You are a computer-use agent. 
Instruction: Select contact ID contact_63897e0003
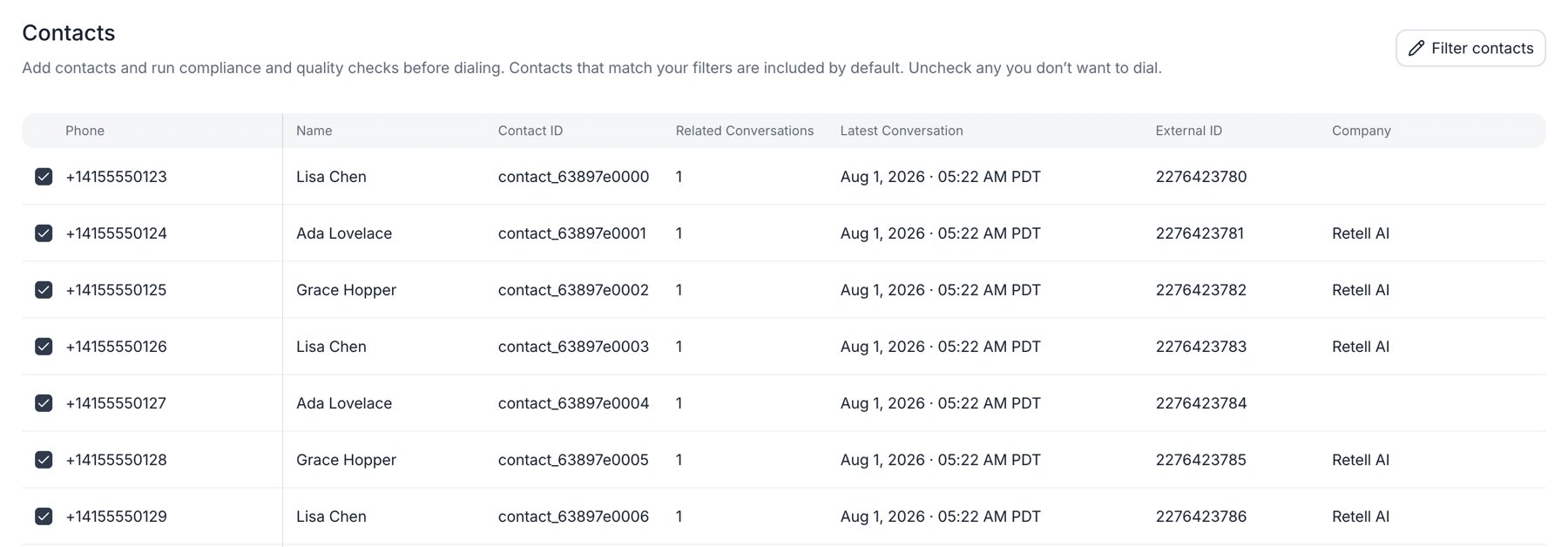(x=573, y=347)
